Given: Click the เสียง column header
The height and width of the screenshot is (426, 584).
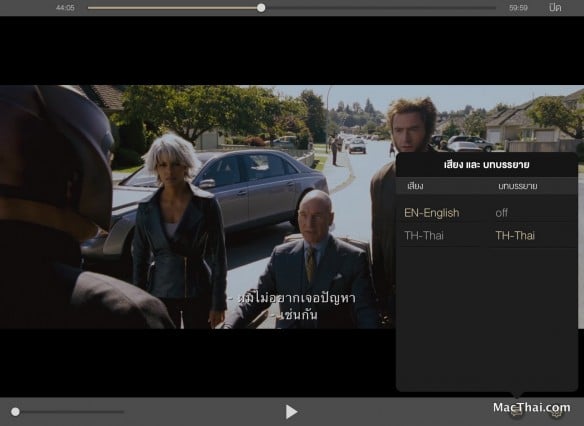Looking at the screenshot, I should [415, 186].
